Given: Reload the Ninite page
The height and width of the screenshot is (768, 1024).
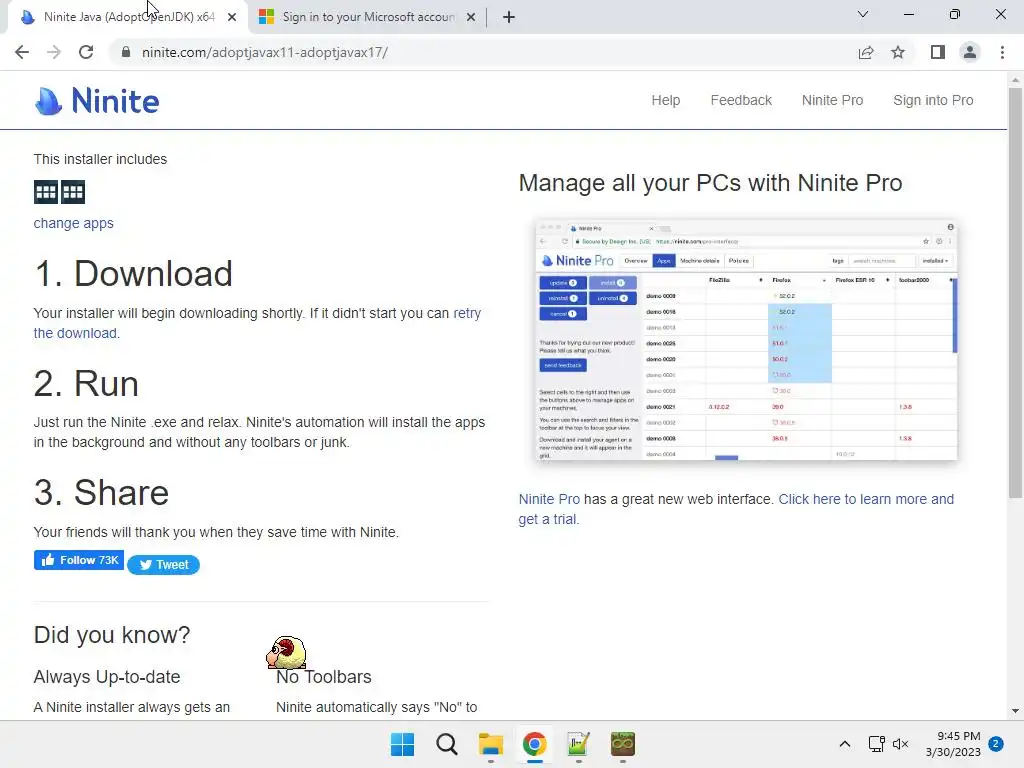Looking at the screenshot, I should pos(86,52).
